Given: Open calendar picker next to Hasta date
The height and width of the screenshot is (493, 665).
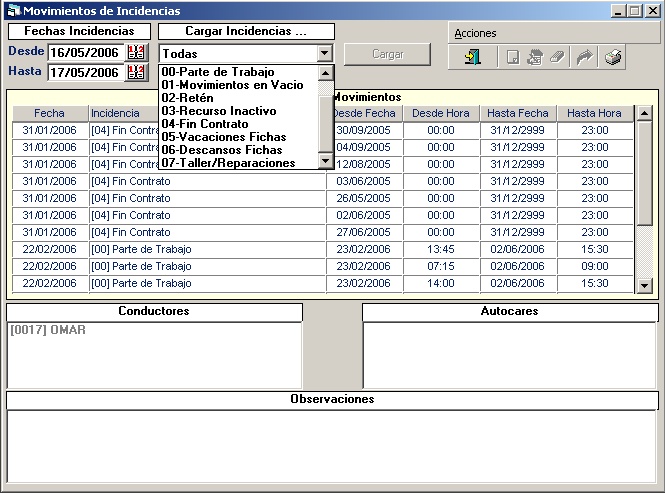Looking at the screenshot, I should (136, 72).
